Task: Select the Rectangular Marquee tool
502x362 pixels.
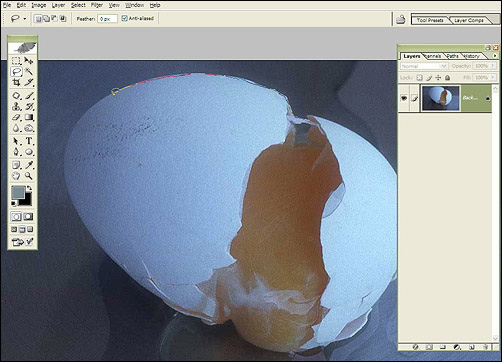Action: pos(16,61)
